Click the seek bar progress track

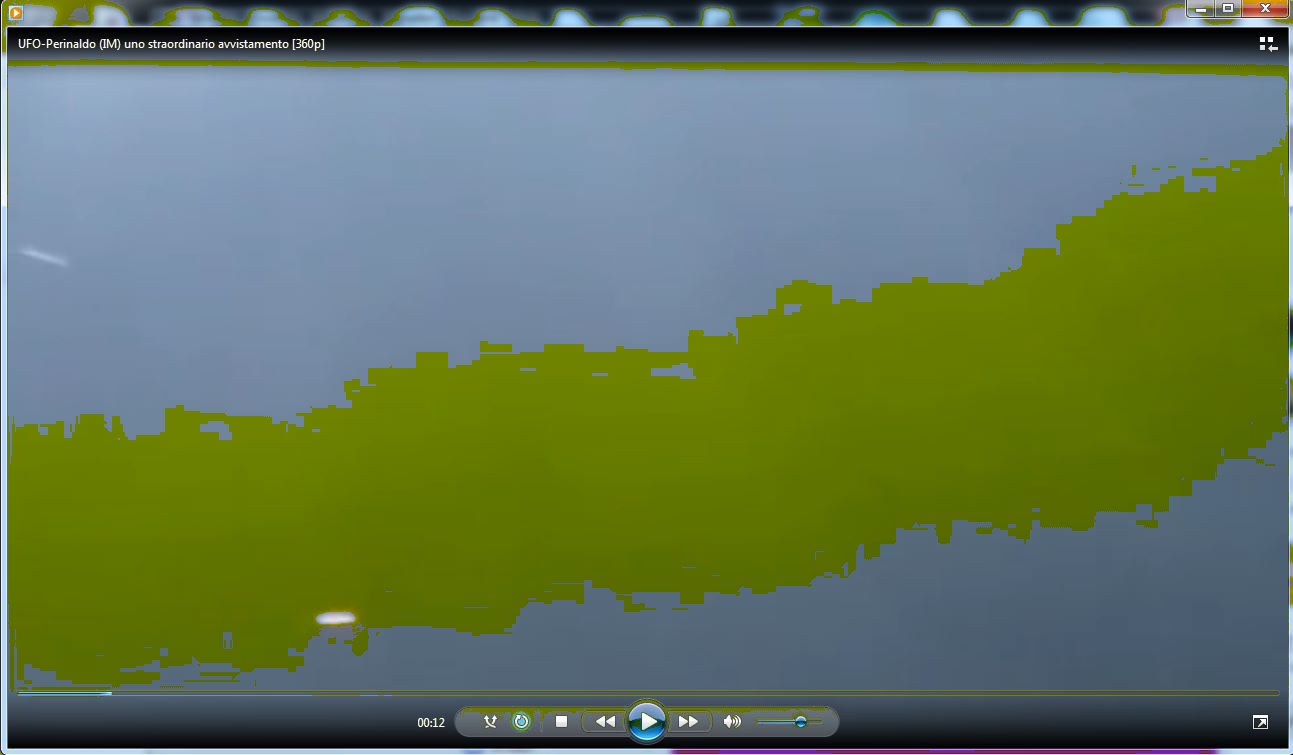(x=647, y=692)
